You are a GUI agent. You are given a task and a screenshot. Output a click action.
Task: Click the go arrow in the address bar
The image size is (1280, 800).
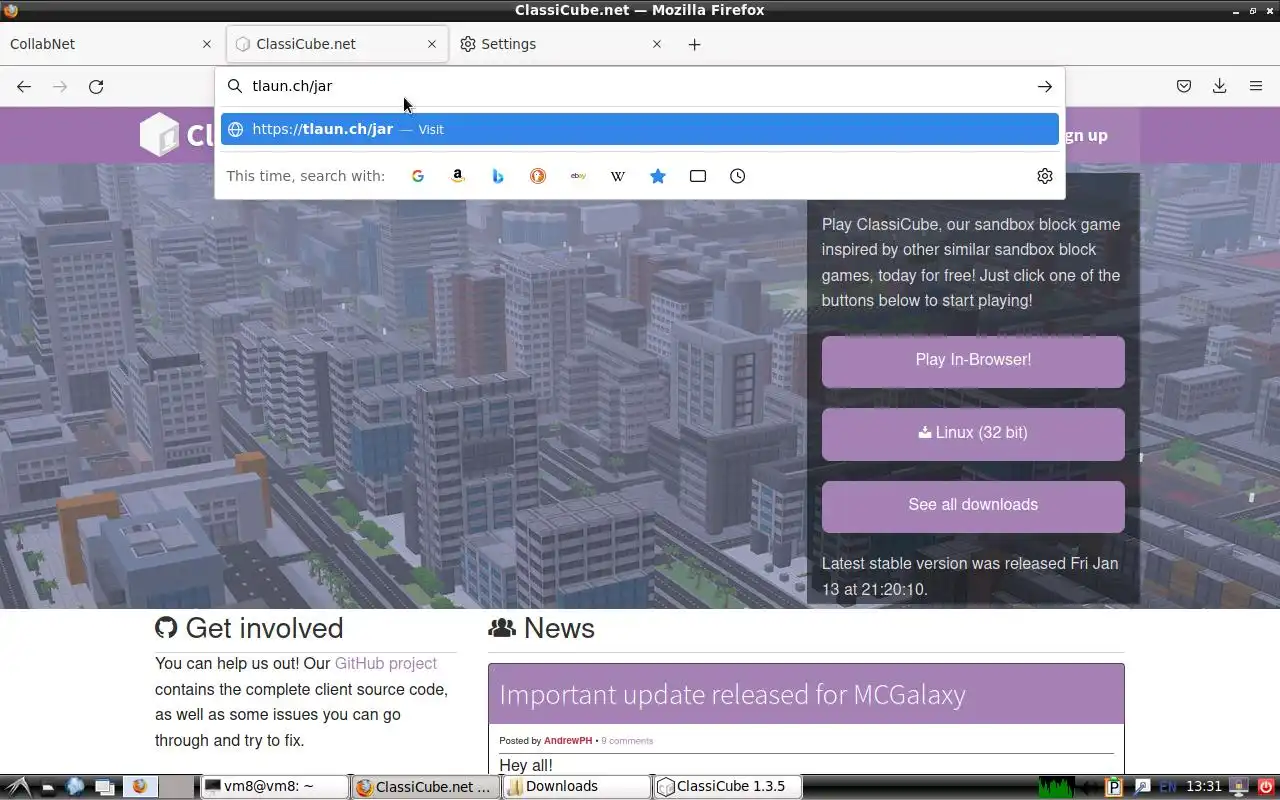point(1045,87)
